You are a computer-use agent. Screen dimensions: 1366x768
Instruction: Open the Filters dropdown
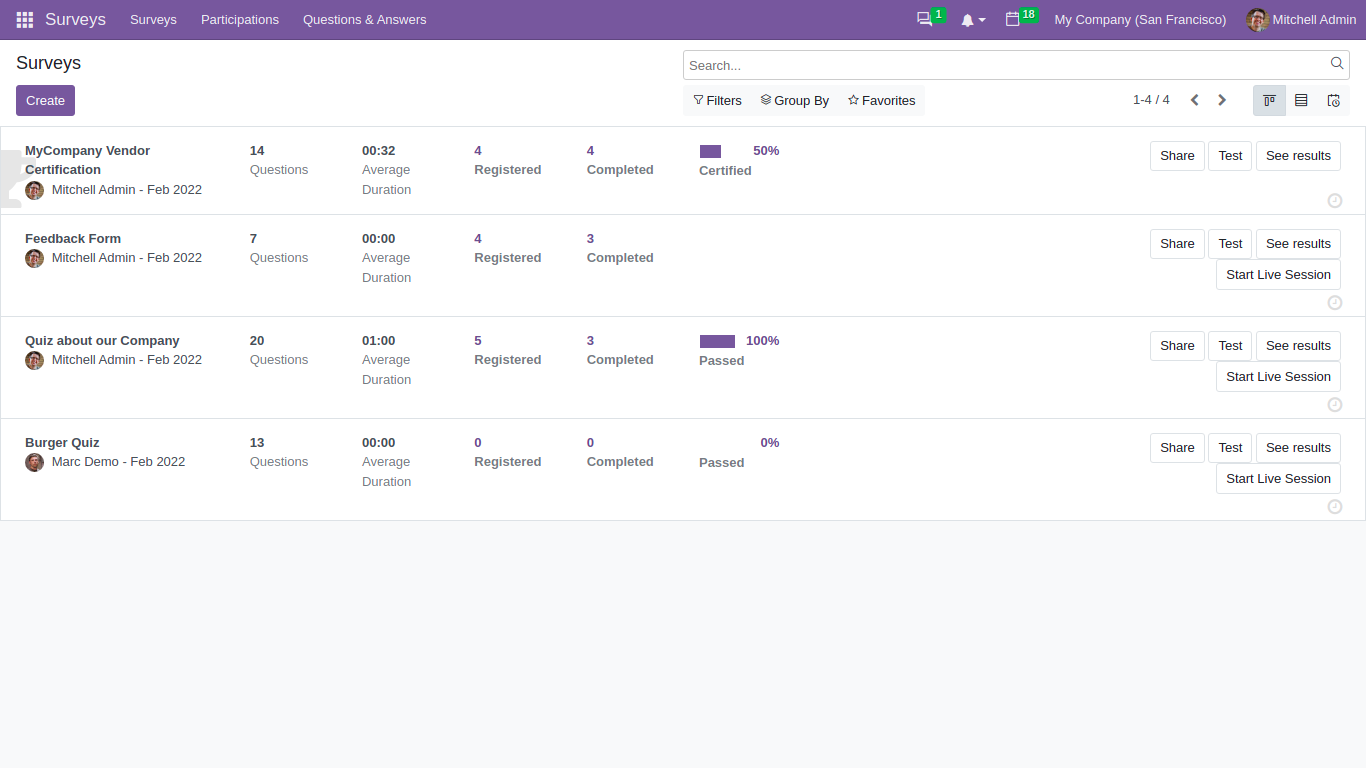pos(717,100)
